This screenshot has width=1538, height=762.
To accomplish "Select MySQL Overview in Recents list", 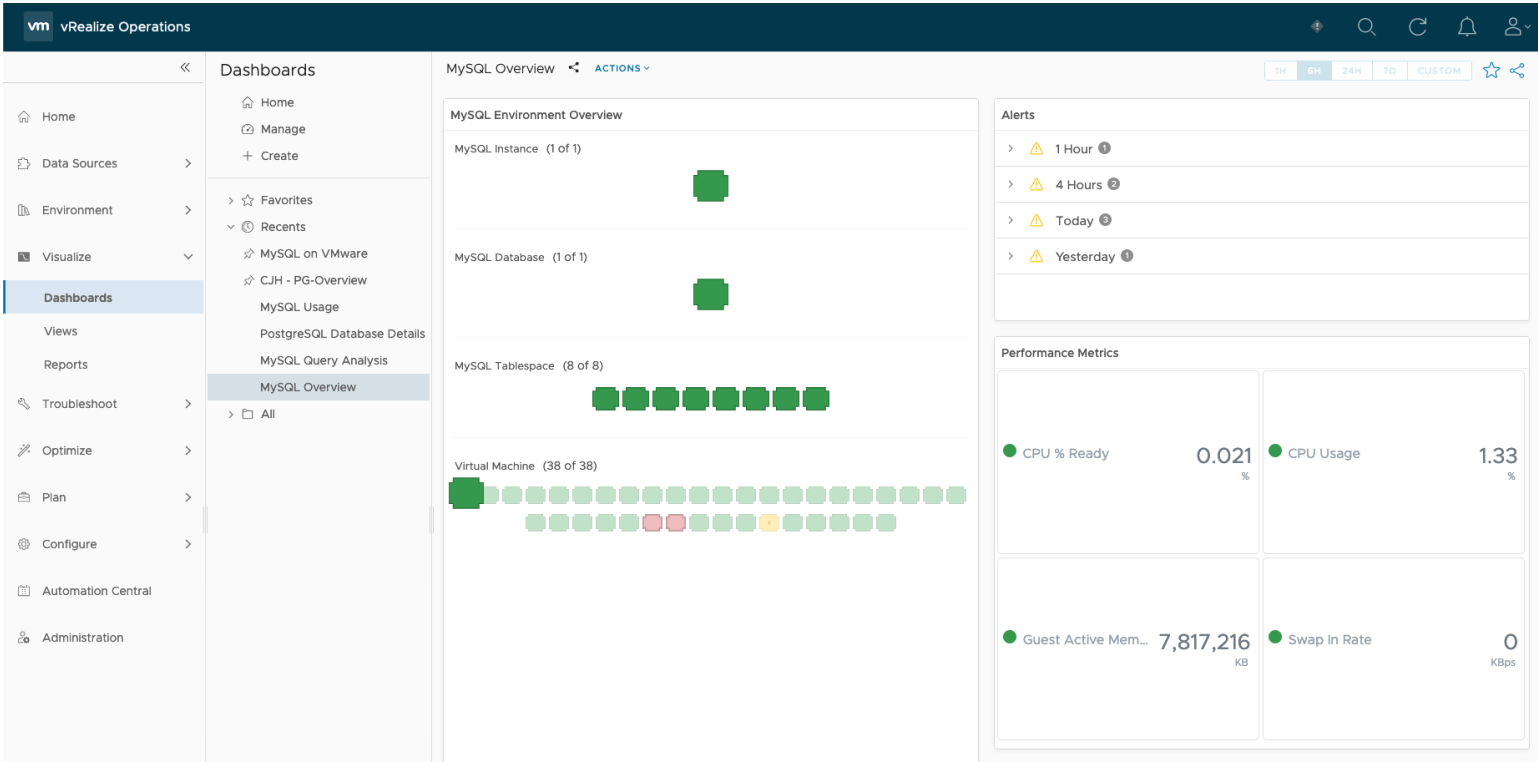I will (318, 387).
